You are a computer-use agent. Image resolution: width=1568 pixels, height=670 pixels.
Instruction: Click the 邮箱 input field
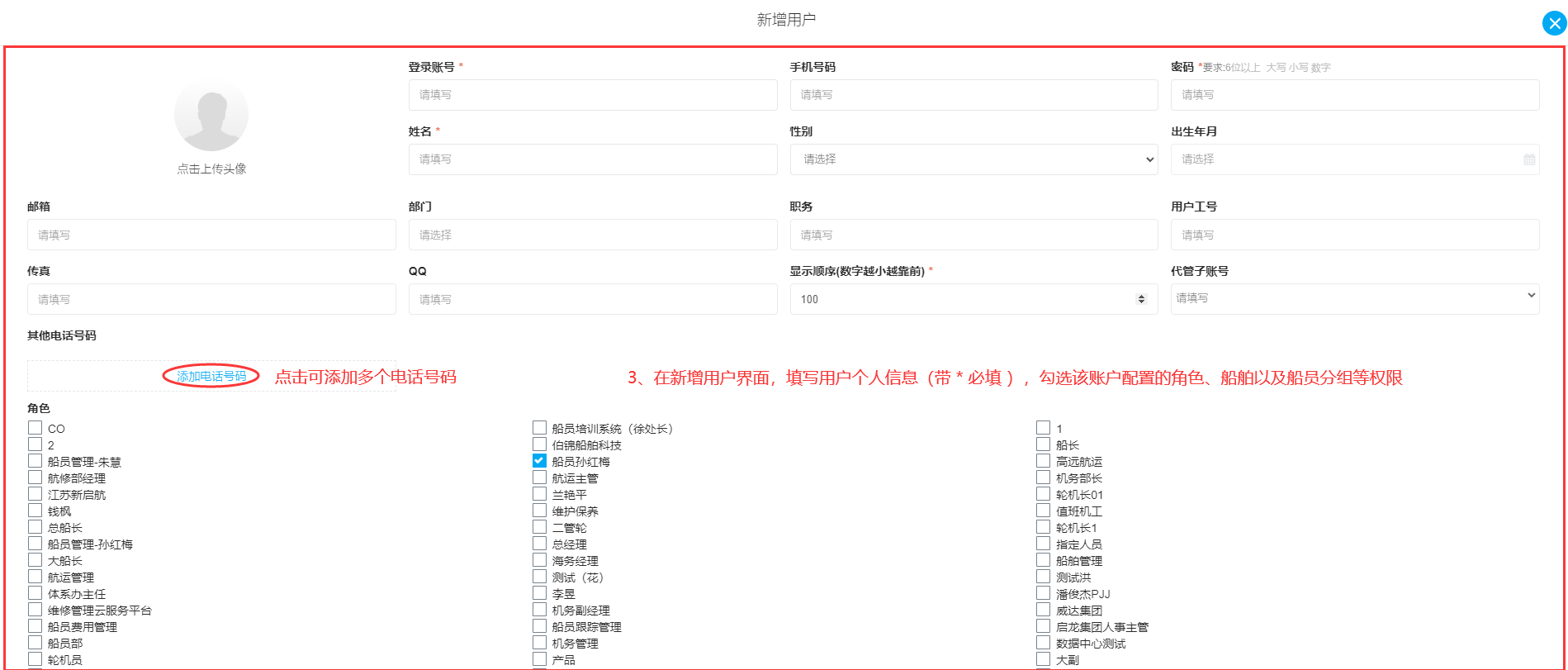click(211, 235)
